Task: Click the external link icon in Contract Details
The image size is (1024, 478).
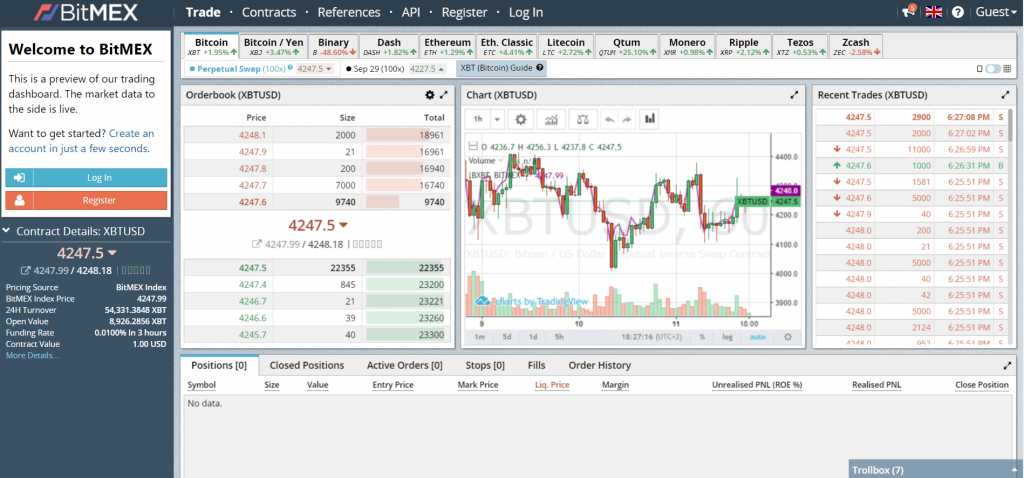Action: pos(25,270)
